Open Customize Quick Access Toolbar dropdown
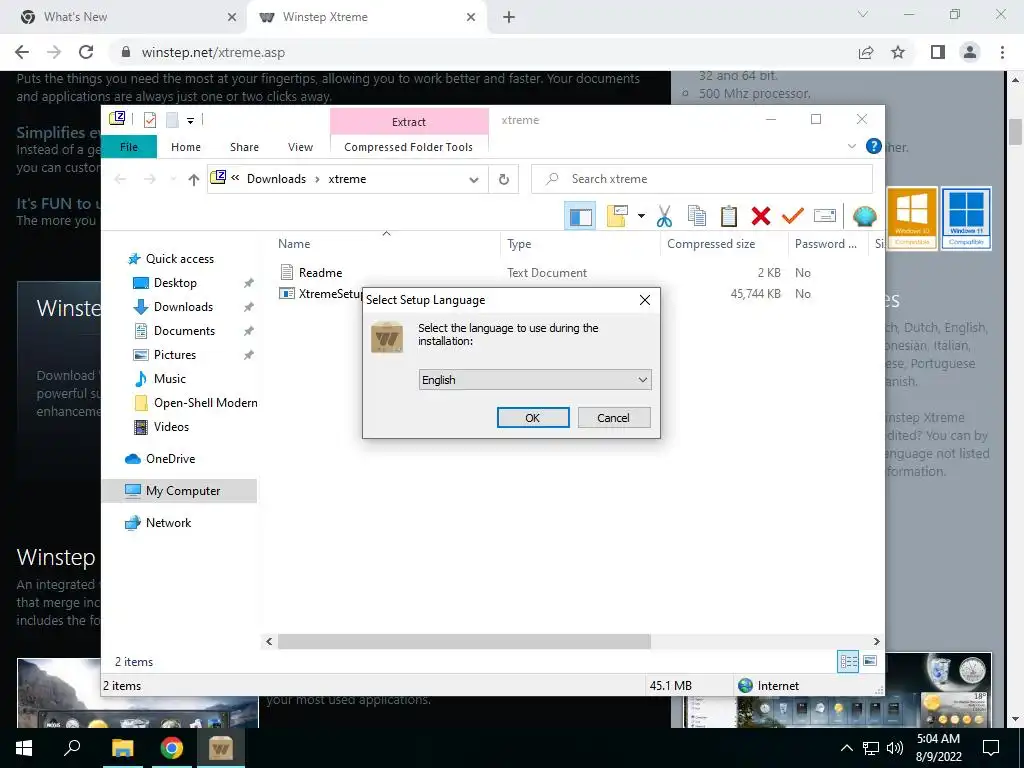The image size is (1024, 768). point(191,120)
